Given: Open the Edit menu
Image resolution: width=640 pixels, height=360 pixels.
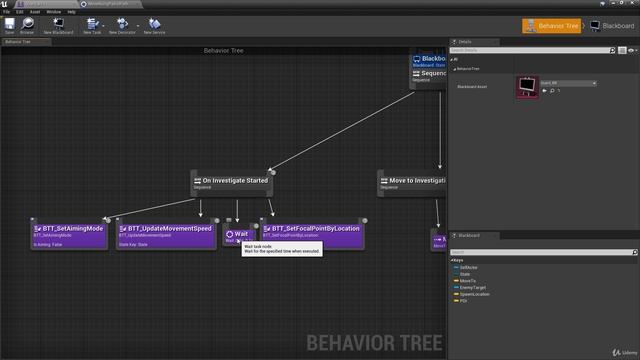Looking at the screenshot, I should click(20, 12).
